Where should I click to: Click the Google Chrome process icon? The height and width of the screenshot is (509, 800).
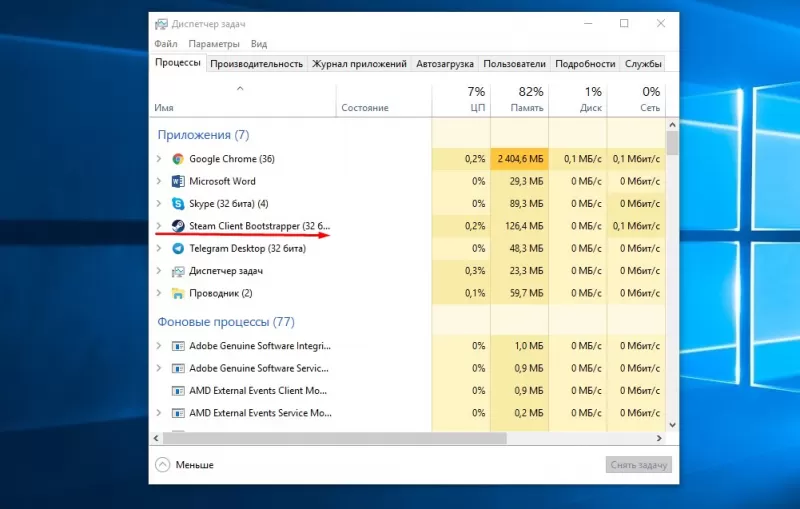[x=178, y=159]
